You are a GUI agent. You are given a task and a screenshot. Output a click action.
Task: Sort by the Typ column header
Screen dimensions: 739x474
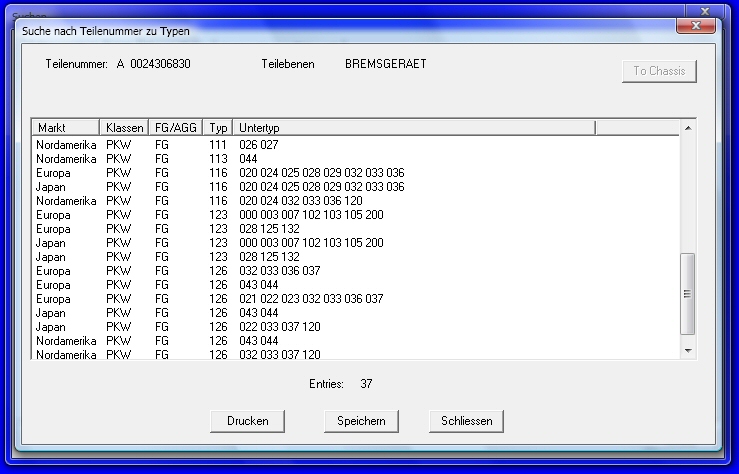pyautogui.click(x=219, y=128)
